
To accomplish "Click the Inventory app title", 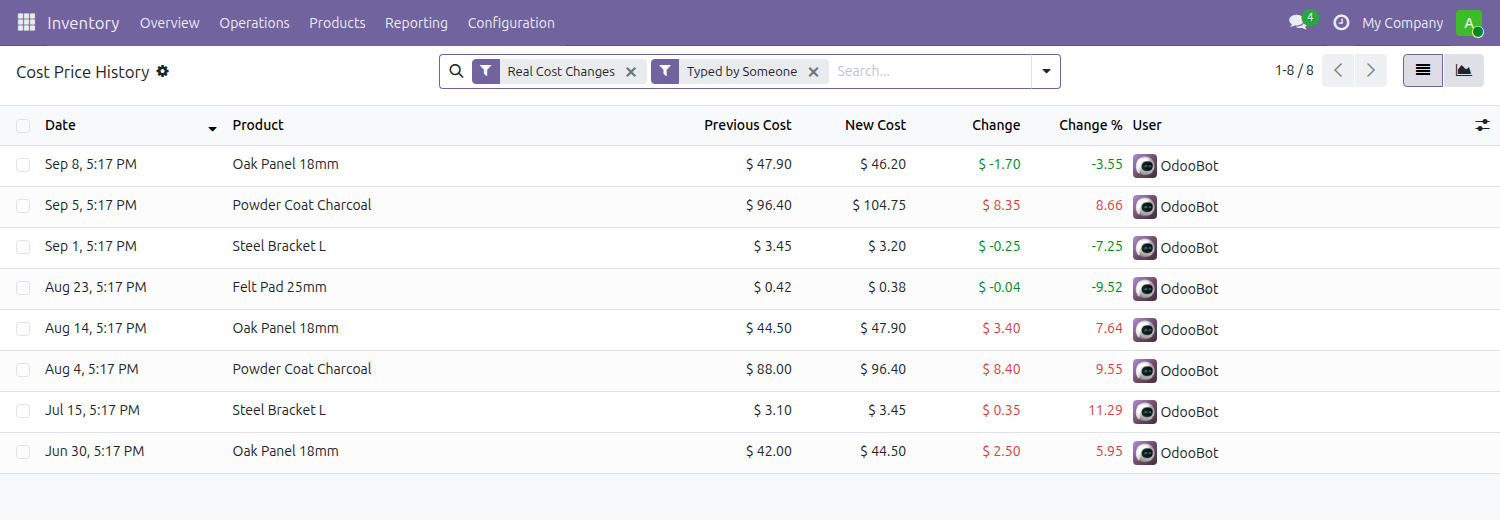I will [83, 22].
